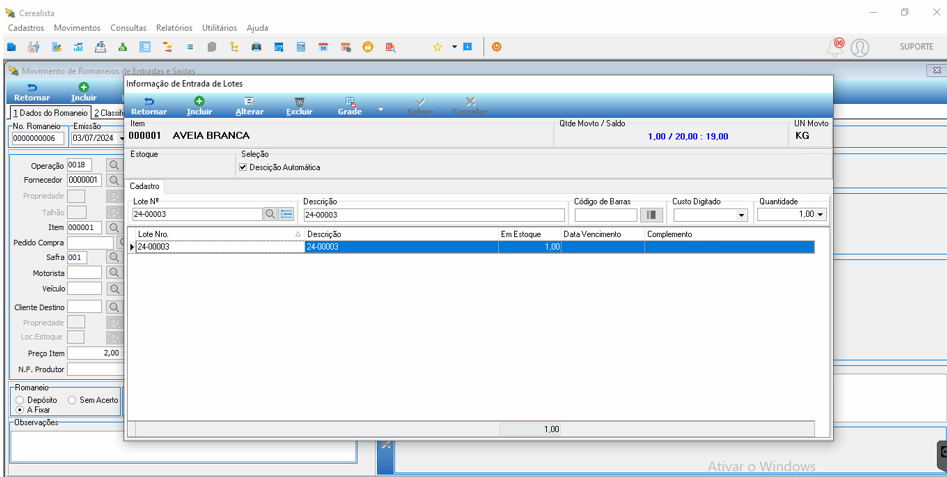Open the Consultas menu

click(x=128, y=28)
